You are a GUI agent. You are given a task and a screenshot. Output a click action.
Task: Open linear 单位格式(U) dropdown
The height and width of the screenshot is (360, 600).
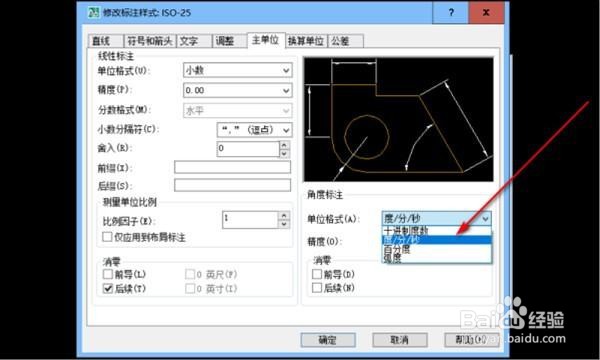[x=238, y=70]
